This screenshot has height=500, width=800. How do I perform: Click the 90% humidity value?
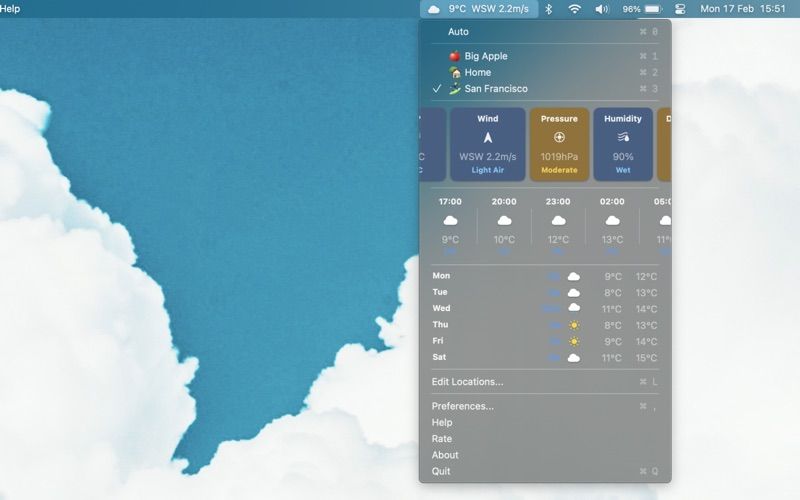coord(623,157)
